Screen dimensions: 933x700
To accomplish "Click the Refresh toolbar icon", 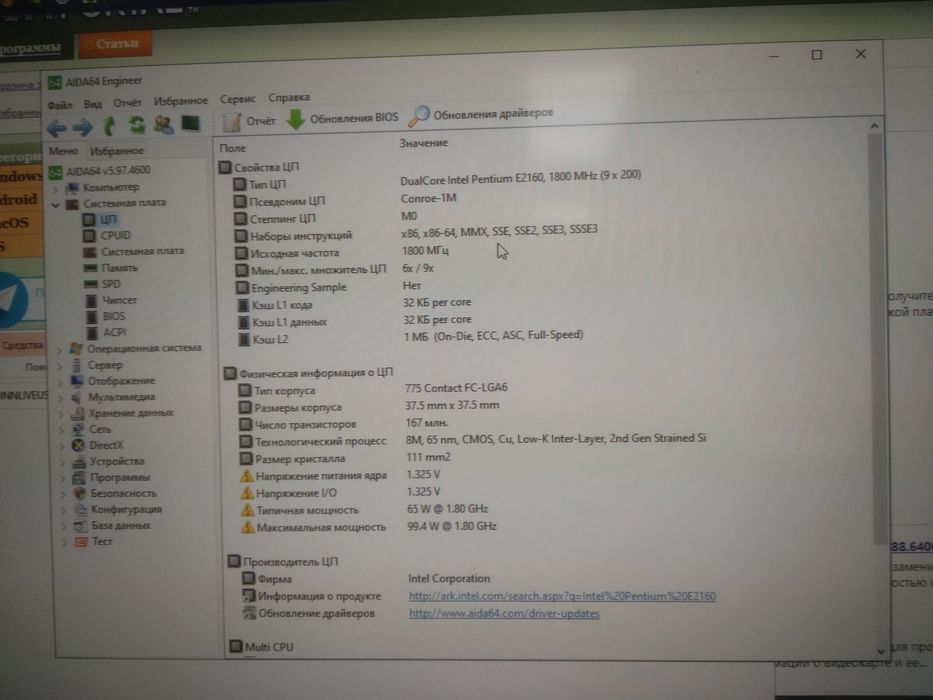I will tap(137, 125).
